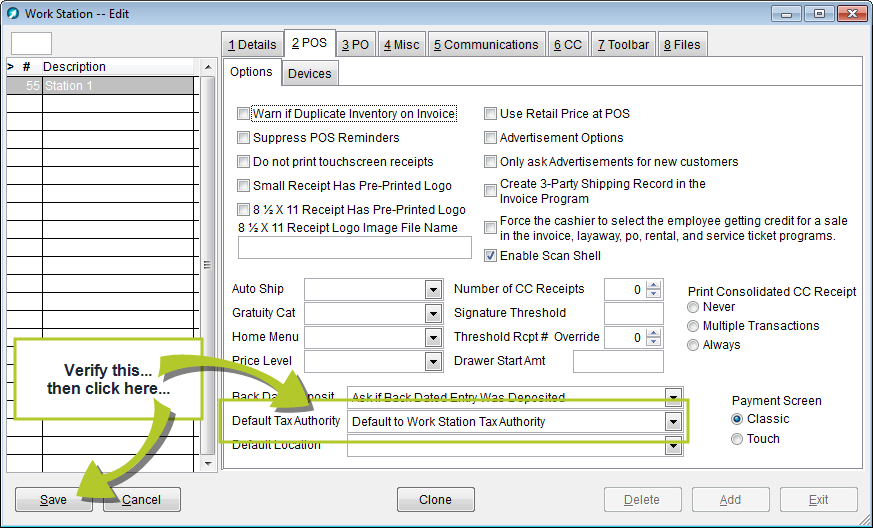The image size is (873, 528).
Task: Click the Signature Threshold input field
Action: point(634,314)
